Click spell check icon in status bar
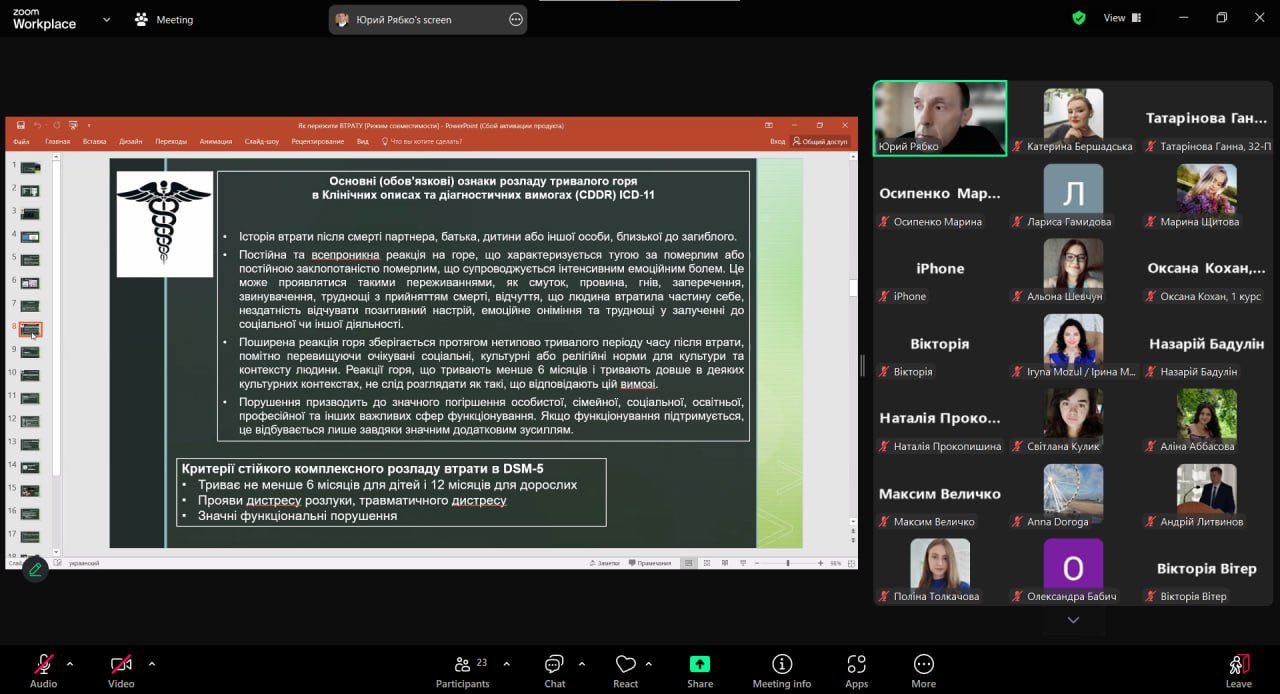 pyautogui.click(x=59, y=563)
